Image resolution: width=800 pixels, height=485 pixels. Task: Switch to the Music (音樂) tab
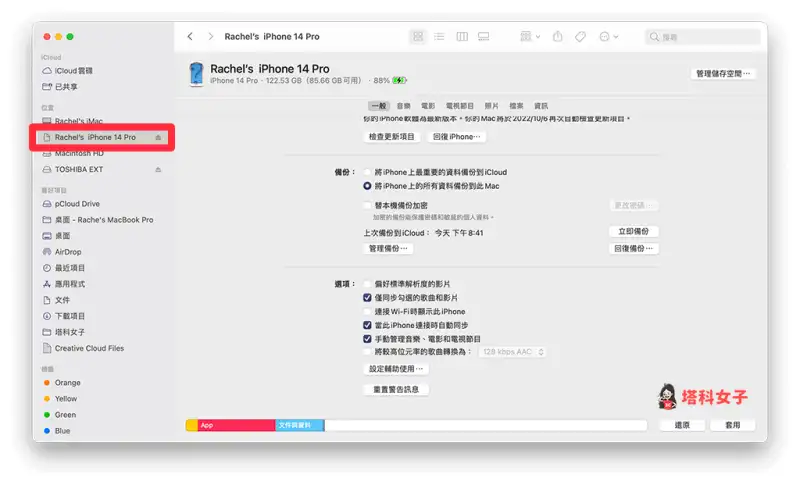[x=404, y=106]
